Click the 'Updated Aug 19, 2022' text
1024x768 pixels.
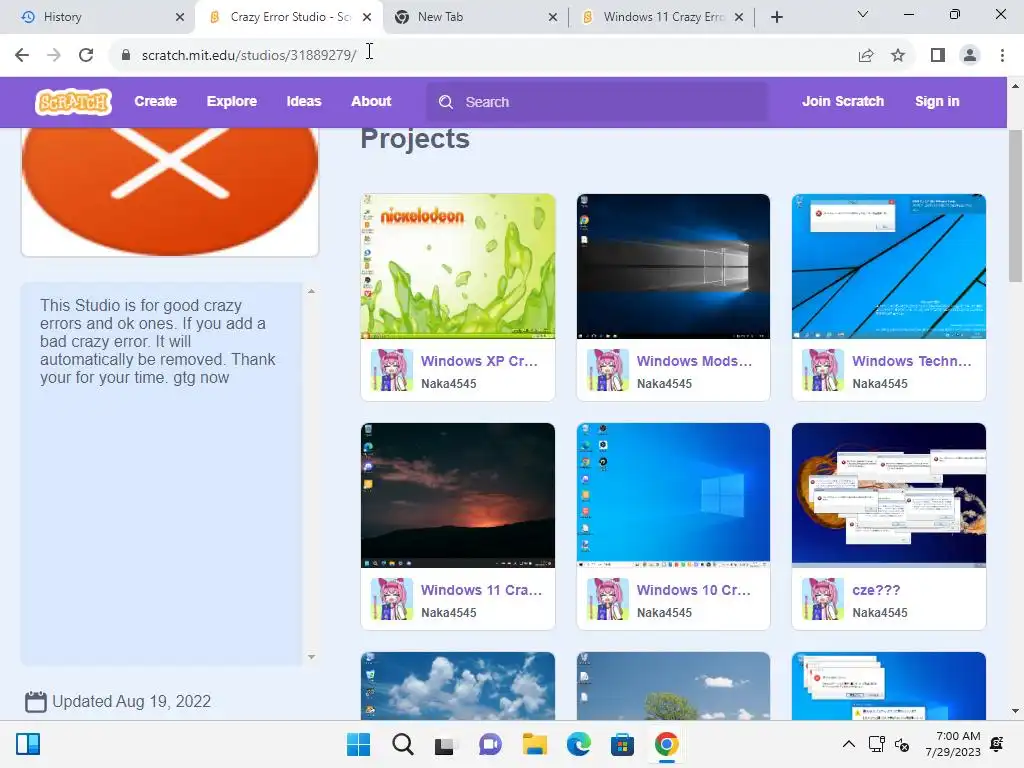[x=131, y=701]
